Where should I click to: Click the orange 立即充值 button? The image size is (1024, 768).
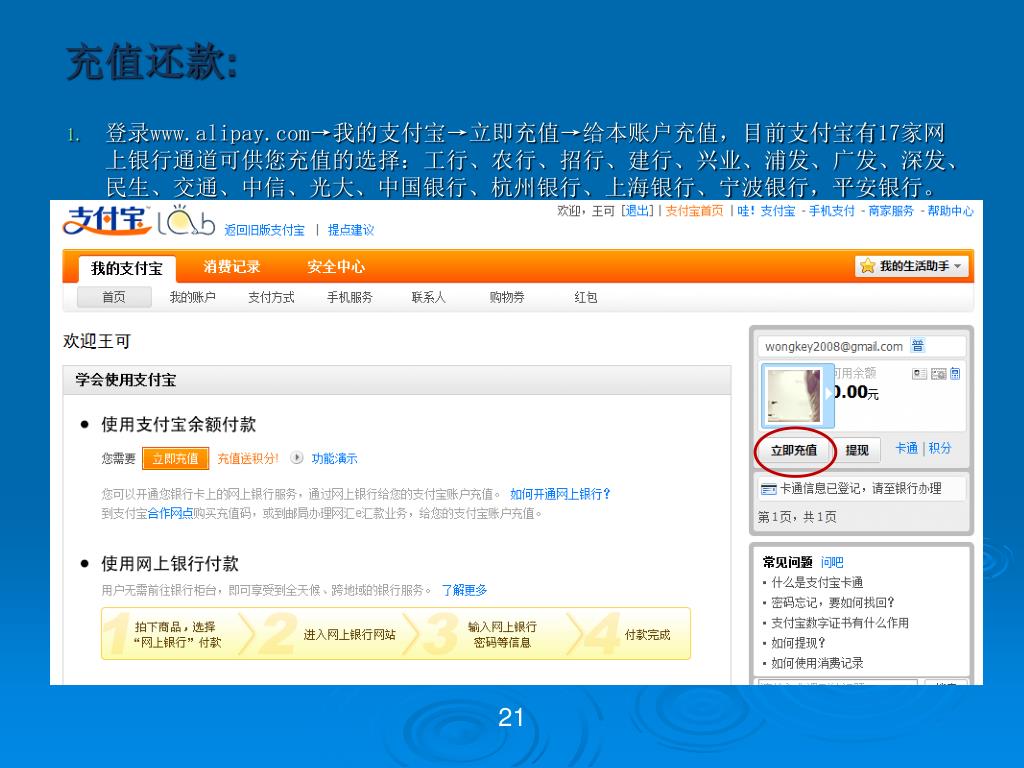pos(175,458)
